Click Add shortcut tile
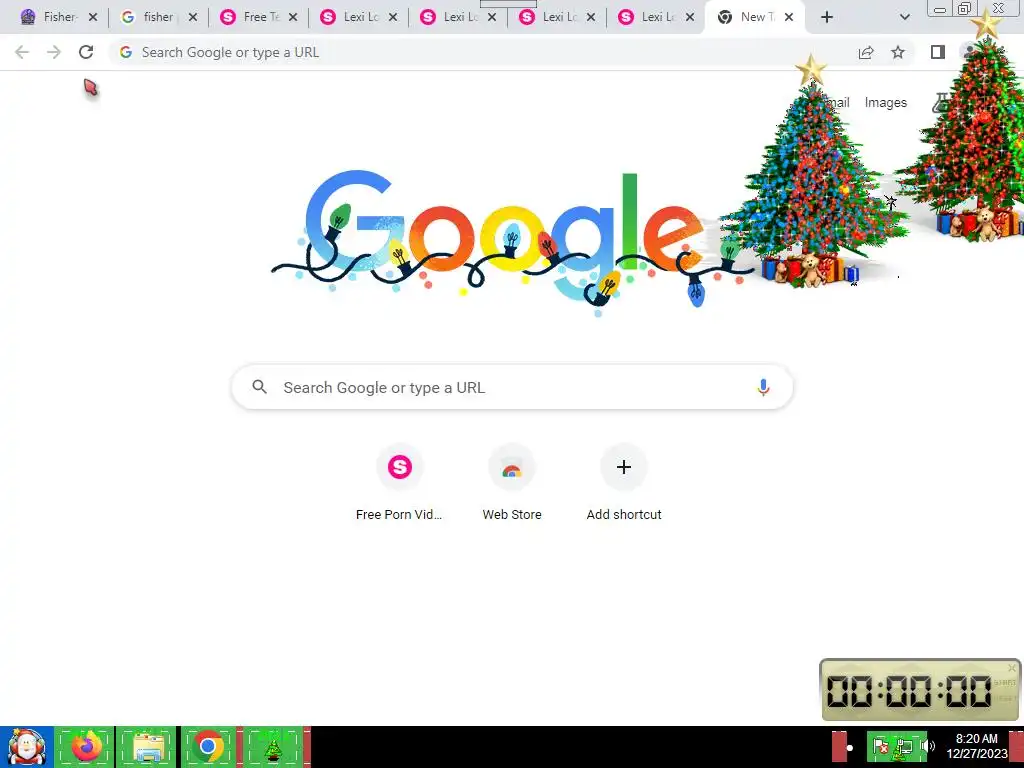Screen dimensions: 1024x768 pyautogui.click(x=624, y=483)
